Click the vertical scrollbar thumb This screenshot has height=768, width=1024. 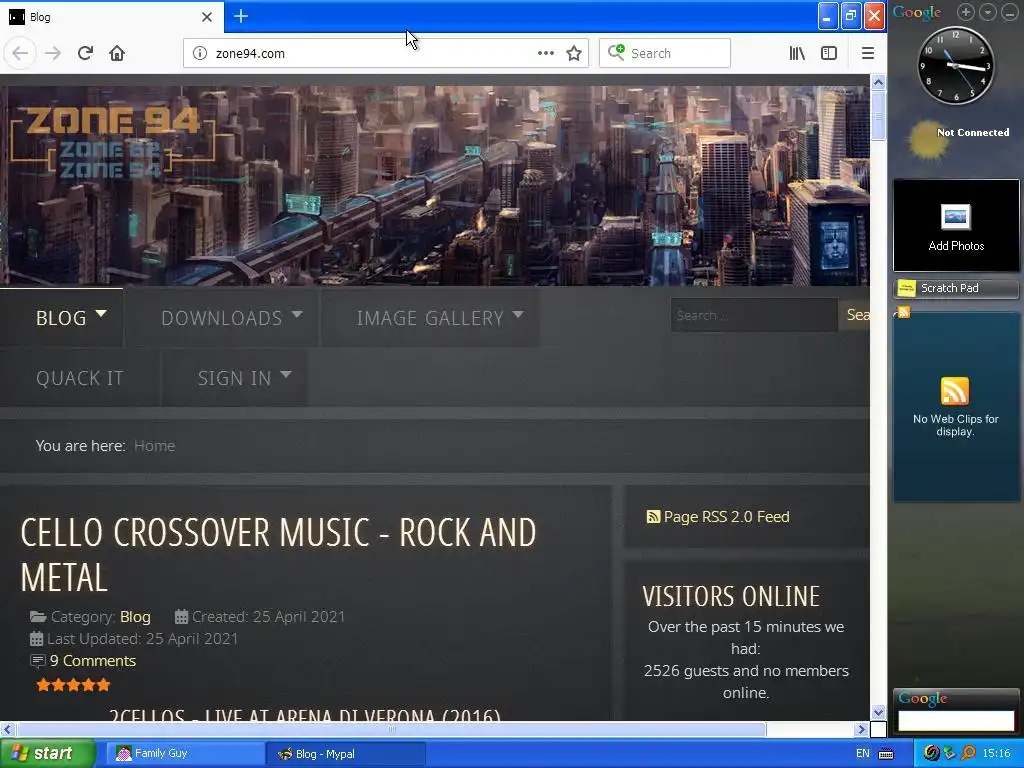[x=878, y=115]
